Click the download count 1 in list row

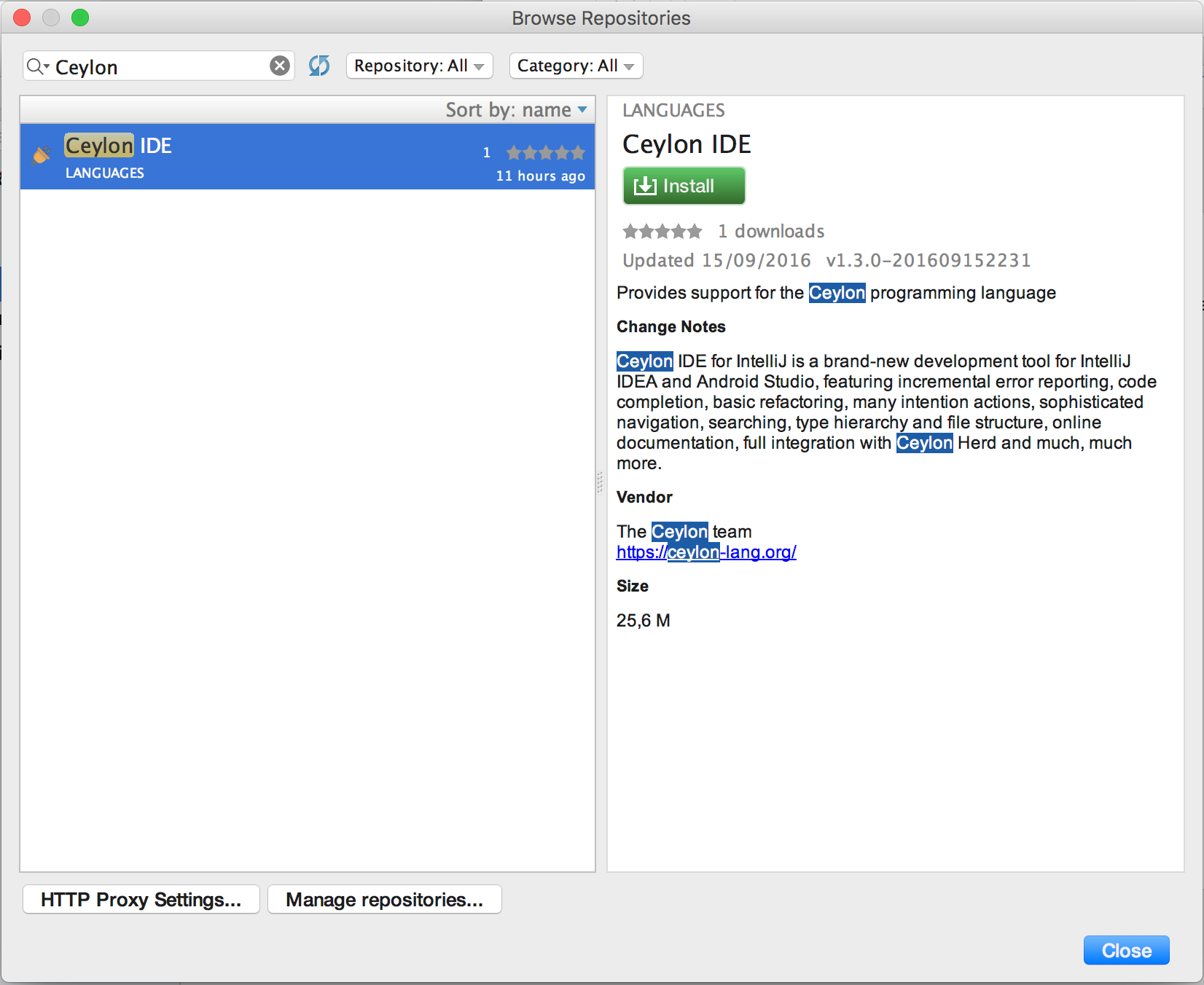tap(487, 152)
